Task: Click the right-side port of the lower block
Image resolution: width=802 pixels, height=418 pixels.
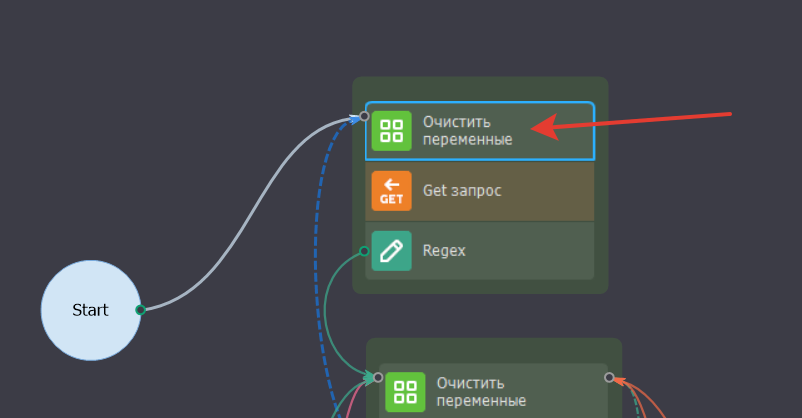Action: pyautogui.click(x=609, y=377)
